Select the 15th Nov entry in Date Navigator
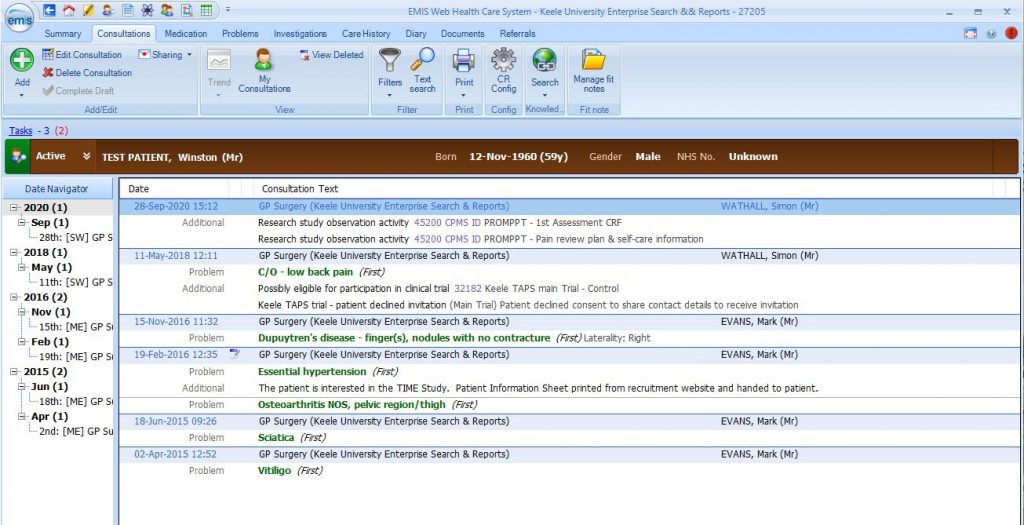Image resolution: width=1024 pixels, height=525 pixels. (x=76, y=326)
